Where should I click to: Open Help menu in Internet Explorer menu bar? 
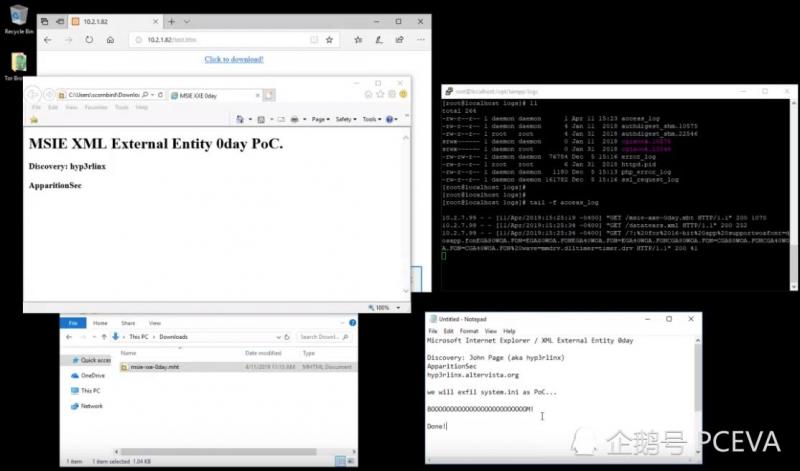(141, 108)
